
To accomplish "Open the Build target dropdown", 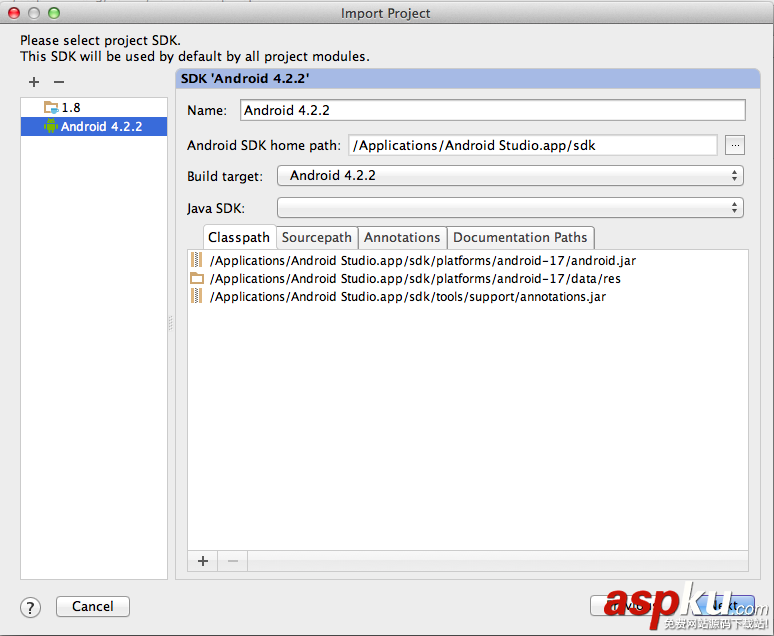I will [x=510, y=176].
